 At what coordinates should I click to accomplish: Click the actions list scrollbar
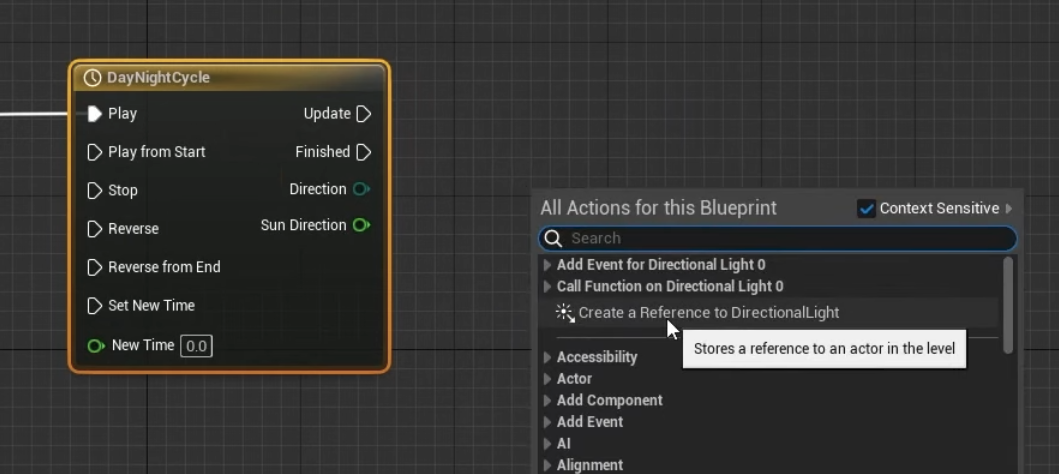[x=1008, y=305]
